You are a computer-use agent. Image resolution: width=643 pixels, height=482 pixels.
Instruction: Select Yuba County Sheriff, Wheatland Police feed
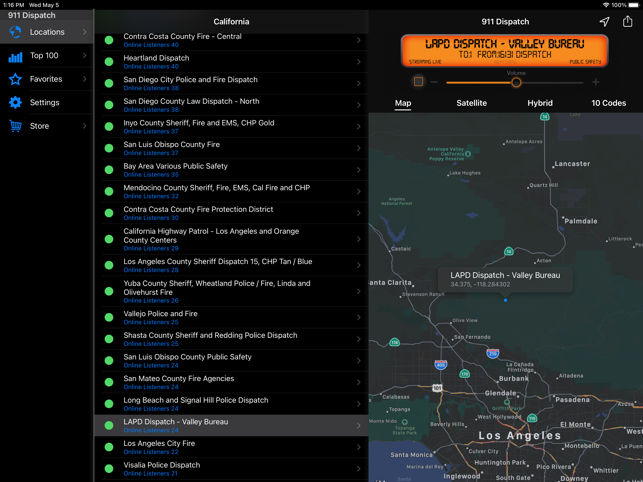(x=231, y=291)
